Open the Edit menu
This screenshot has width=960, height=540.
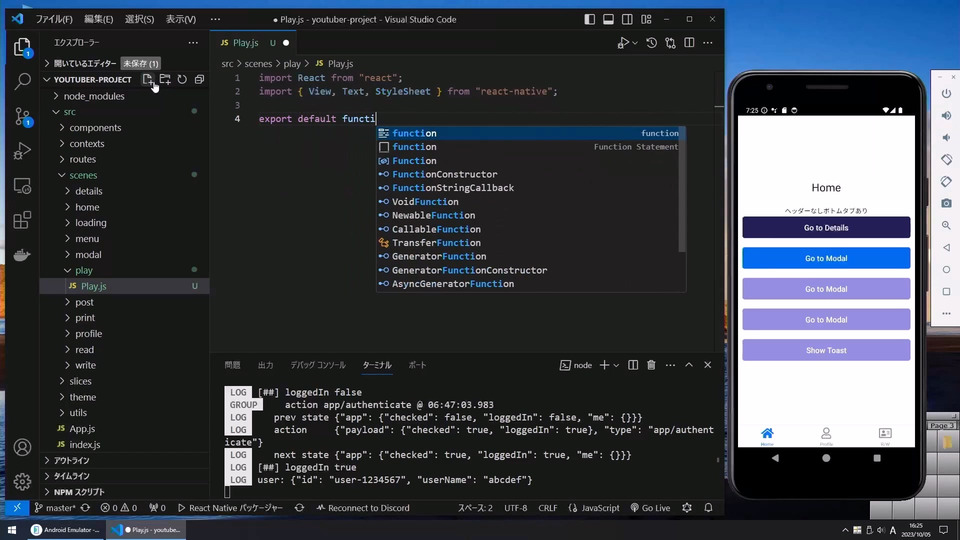coord(99,20)
